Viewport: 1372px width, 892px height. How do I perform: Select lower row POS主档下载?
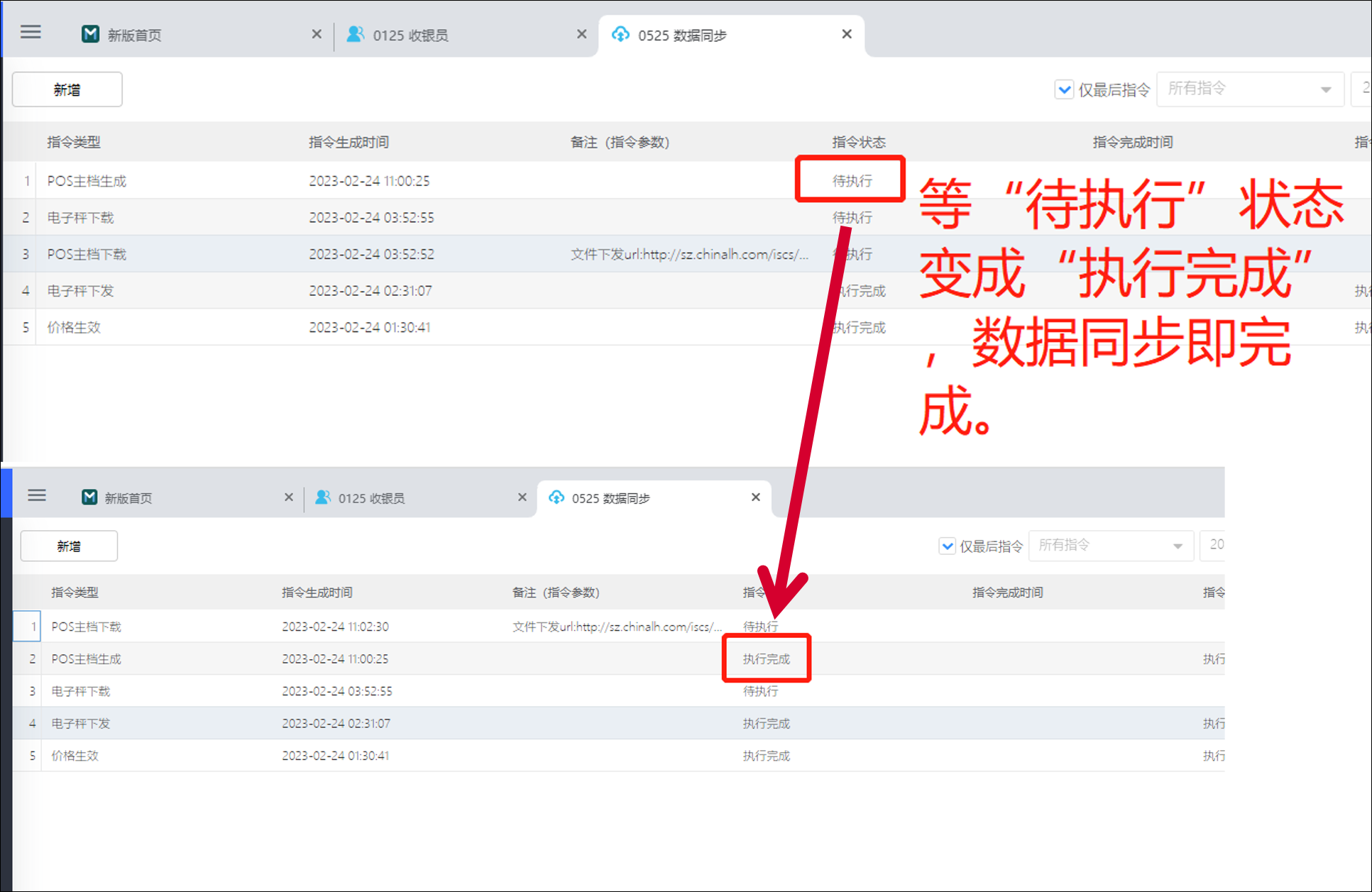pyautogui.click(x=619, y=627)
